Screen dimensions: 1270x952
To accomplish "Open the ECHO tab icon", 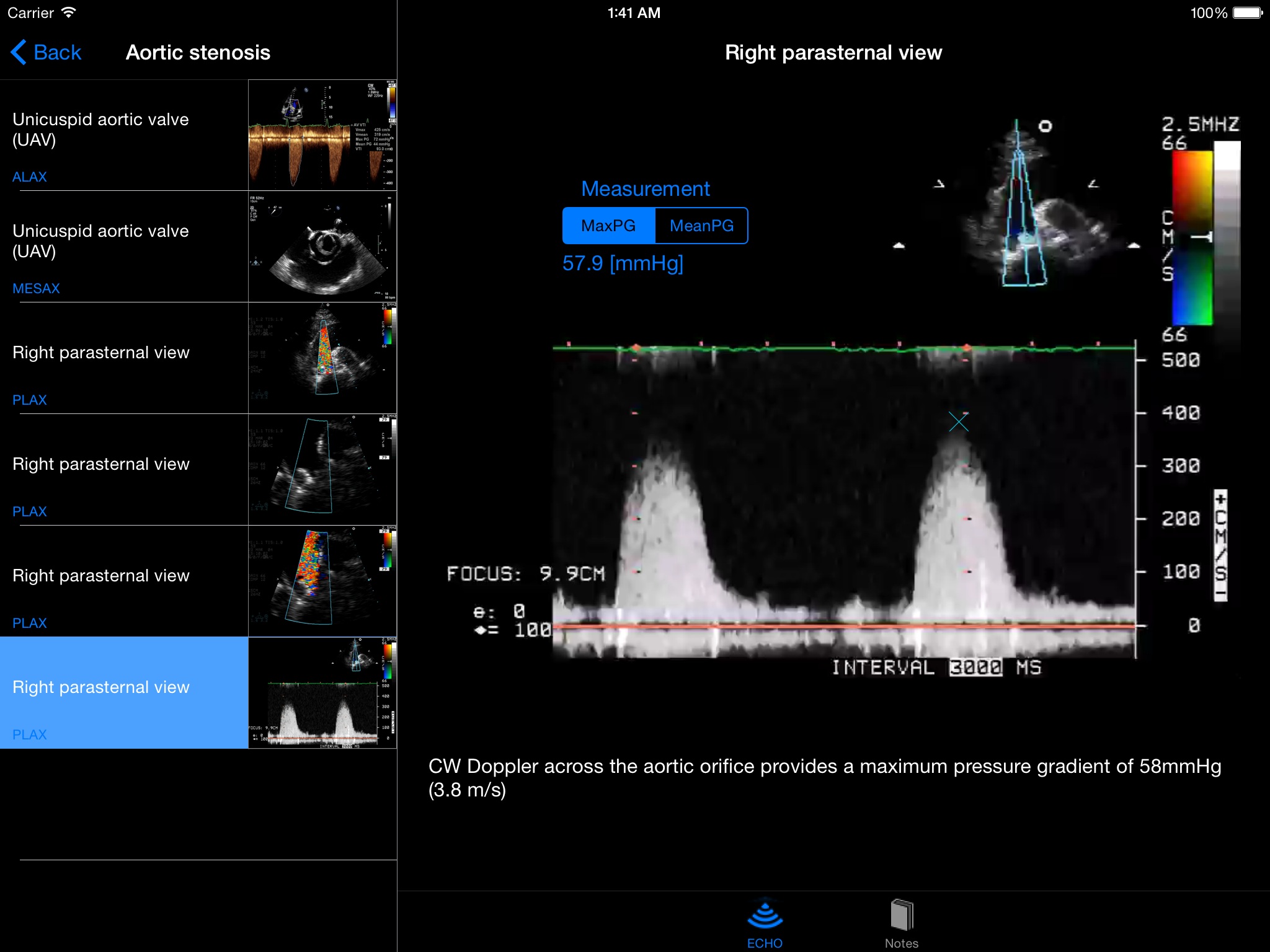I will (x=765, y=914).
